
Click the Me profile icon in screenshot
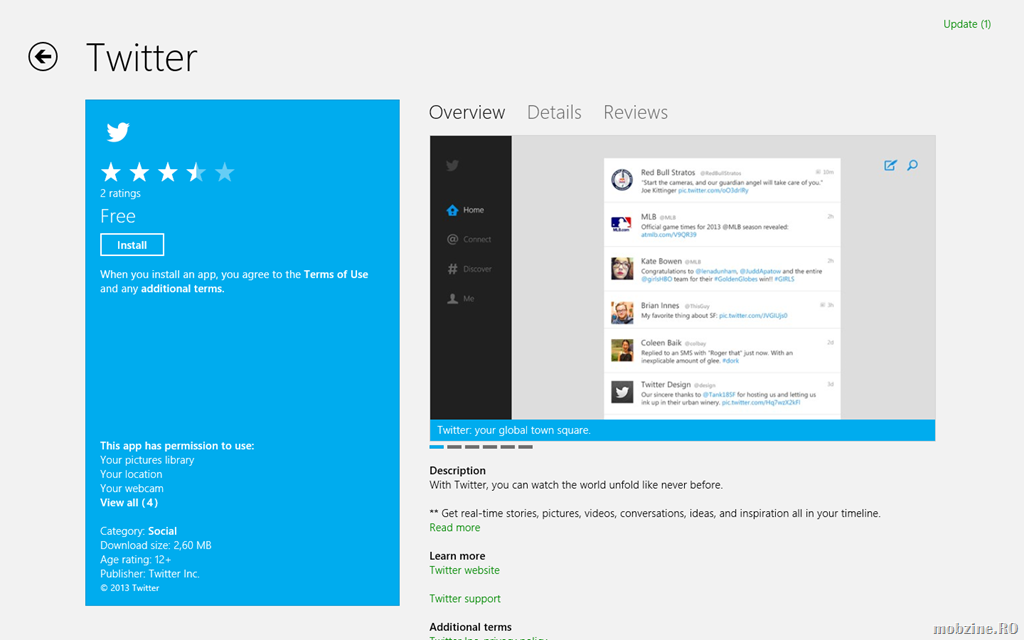tap(453, 299)
